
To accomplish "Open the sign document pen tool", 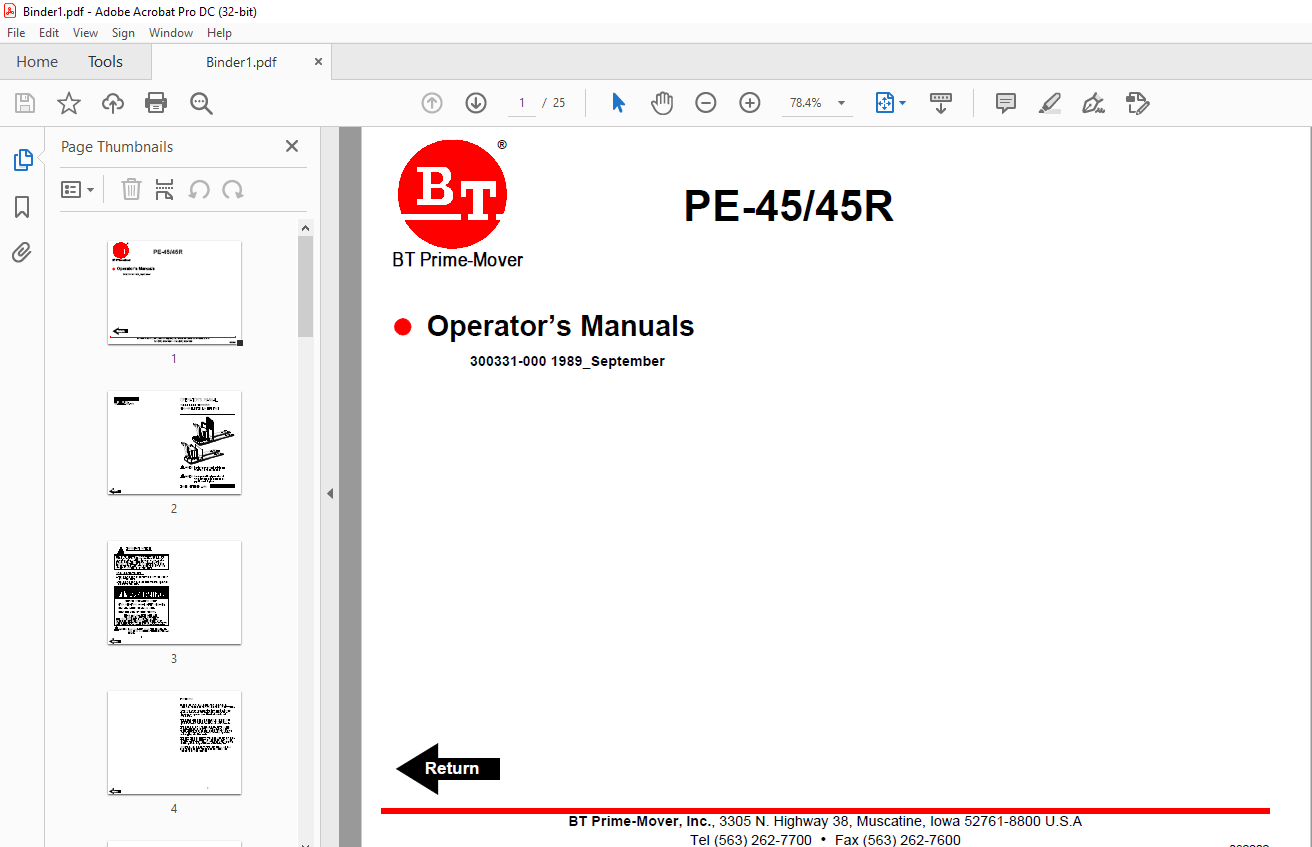I will (1094, 103).
